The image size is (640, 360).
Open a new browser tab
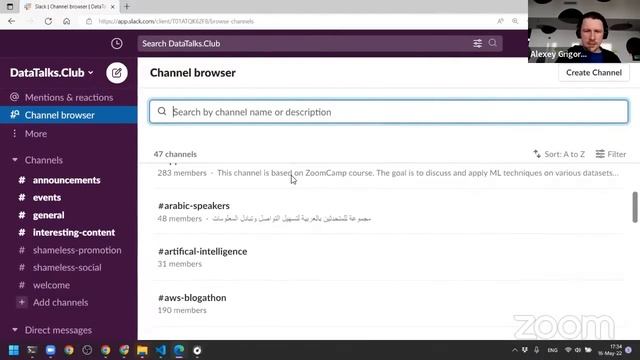pos(127,7)
